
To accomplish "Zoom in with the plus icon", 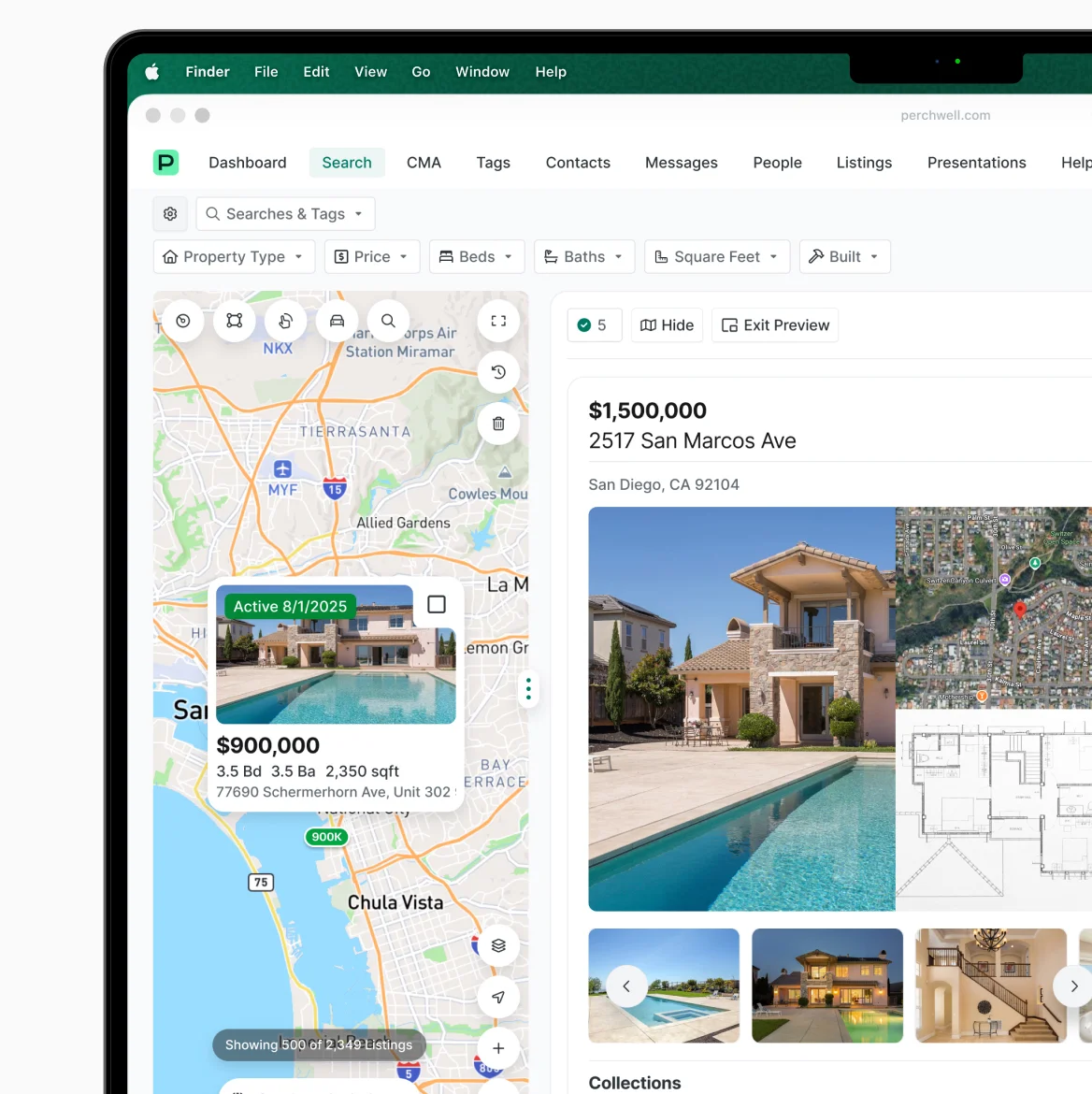I will click(x=498, y=1048).
